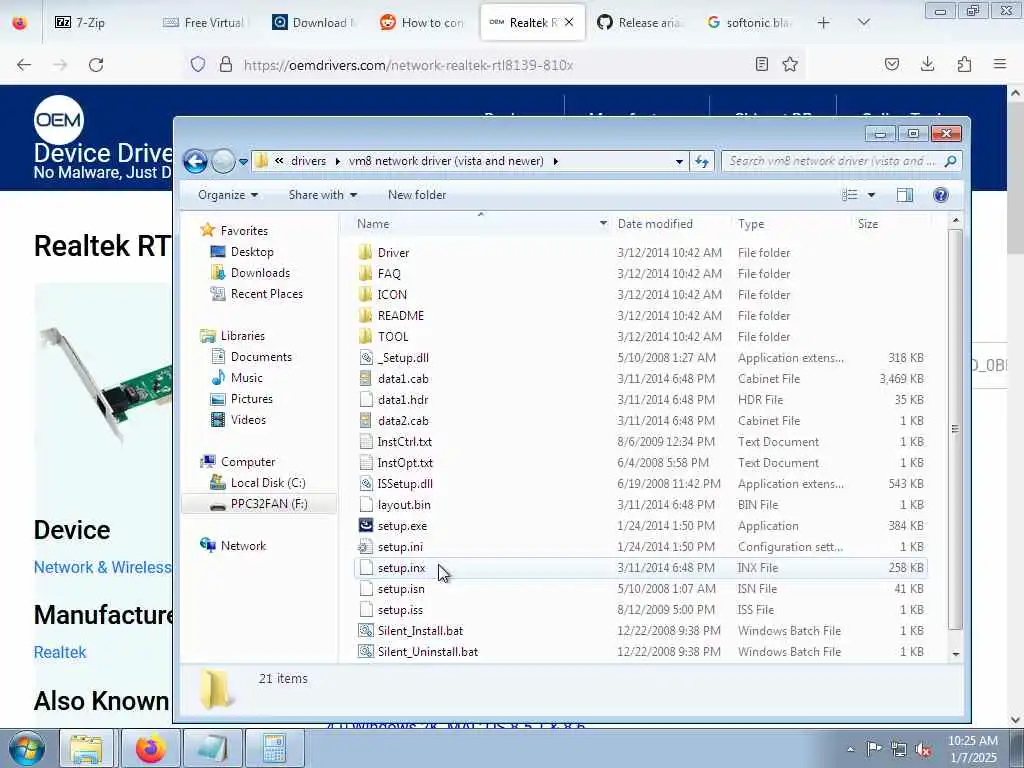
Task: Open Desktop in navigation pane
Action: tap(251, 251)
